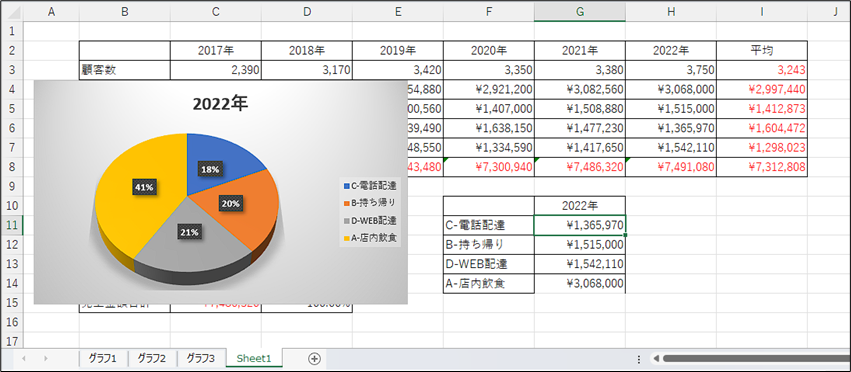Click the blue 18% pie slice
The image size is (851, 372).
(217, 163)
